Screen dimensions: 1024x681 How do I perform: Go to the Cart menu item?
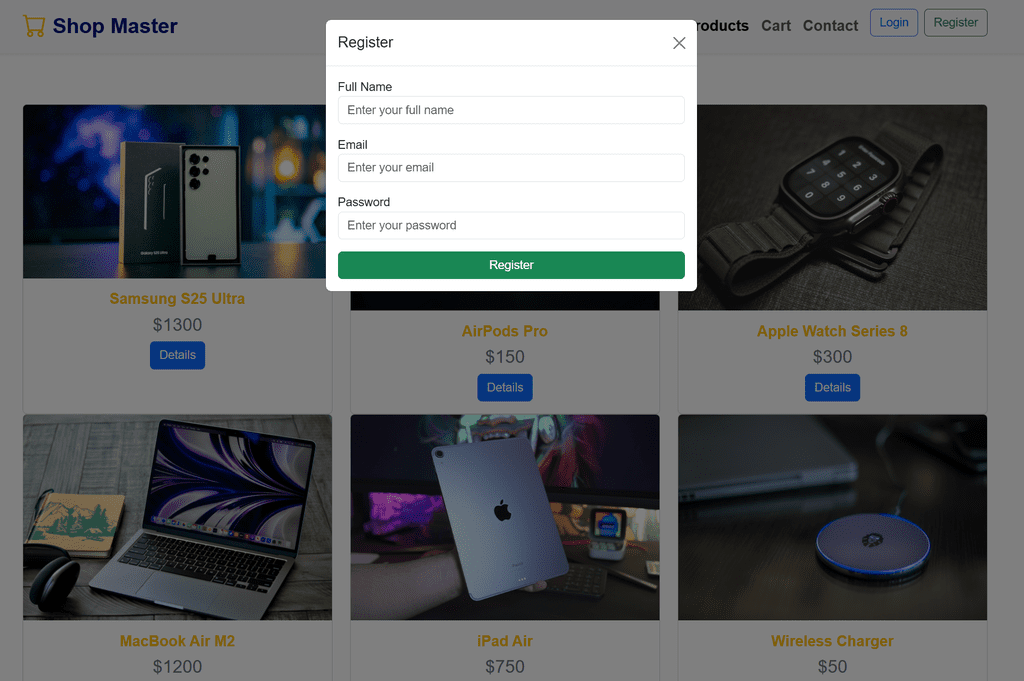click(776, 26)
